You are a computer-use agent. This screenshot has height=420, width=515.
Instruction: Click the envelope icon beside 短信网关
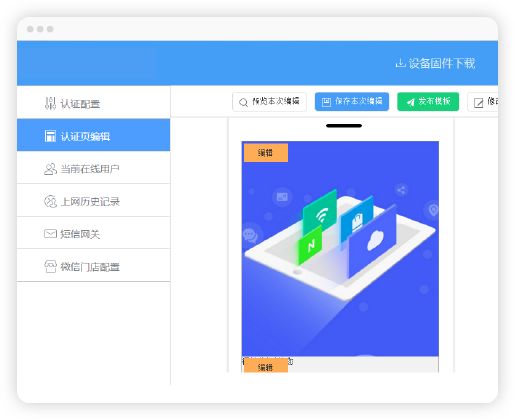coord(50,233)
